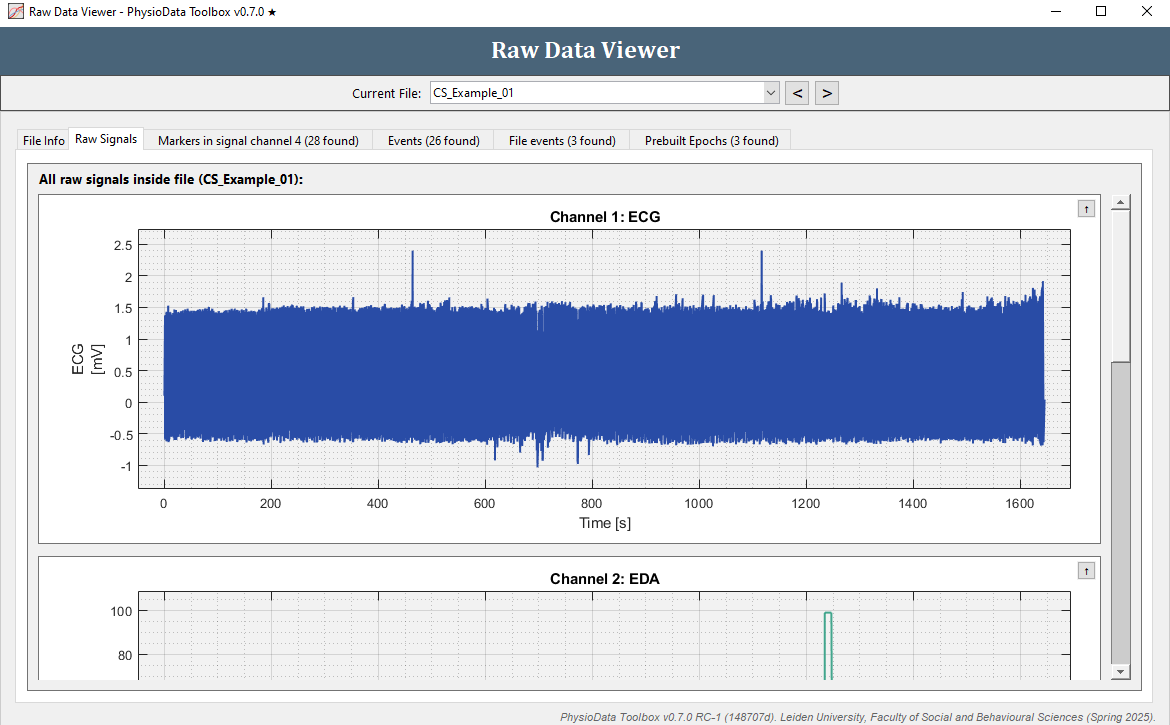The image size is (1170, 725).
Task: Switch to the File Info tab
Action: [x=42, y=140]
